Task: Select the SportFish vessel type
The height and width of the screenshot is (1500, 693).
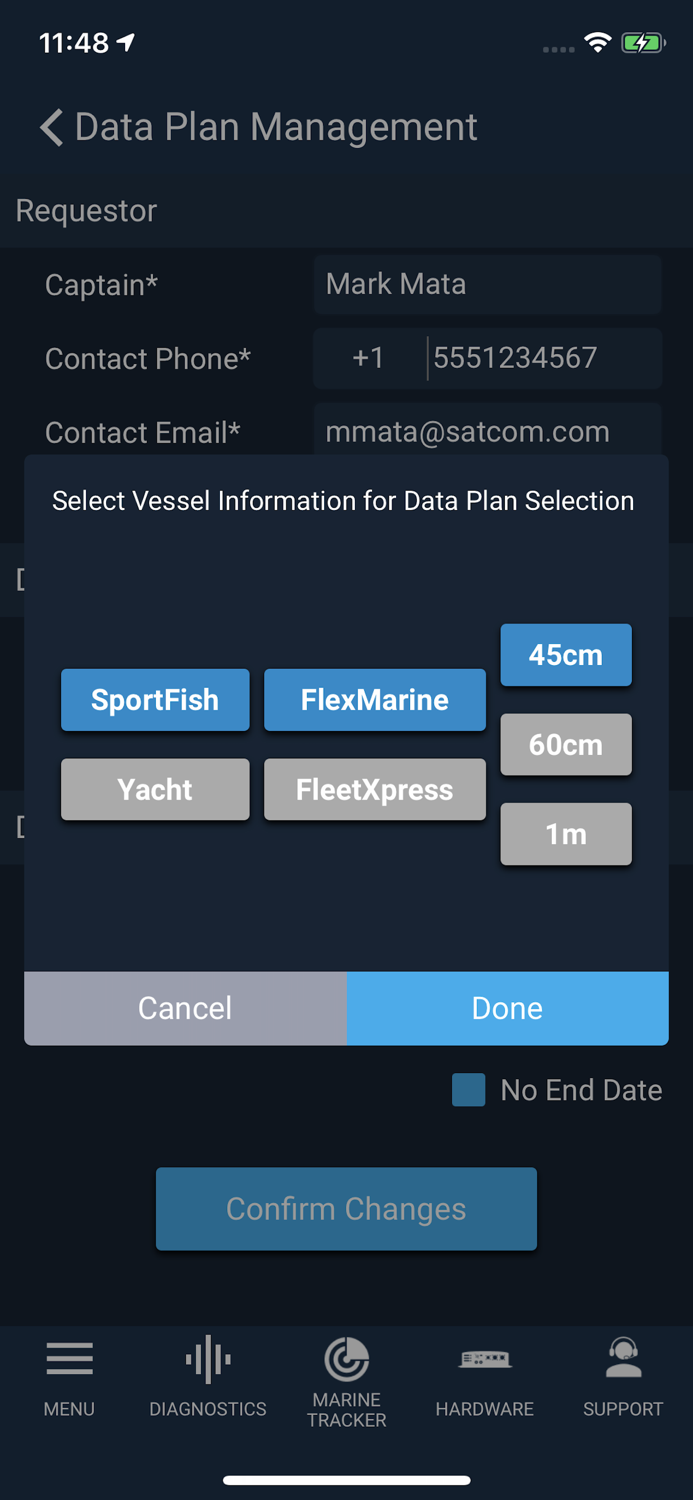Action: 155,700
